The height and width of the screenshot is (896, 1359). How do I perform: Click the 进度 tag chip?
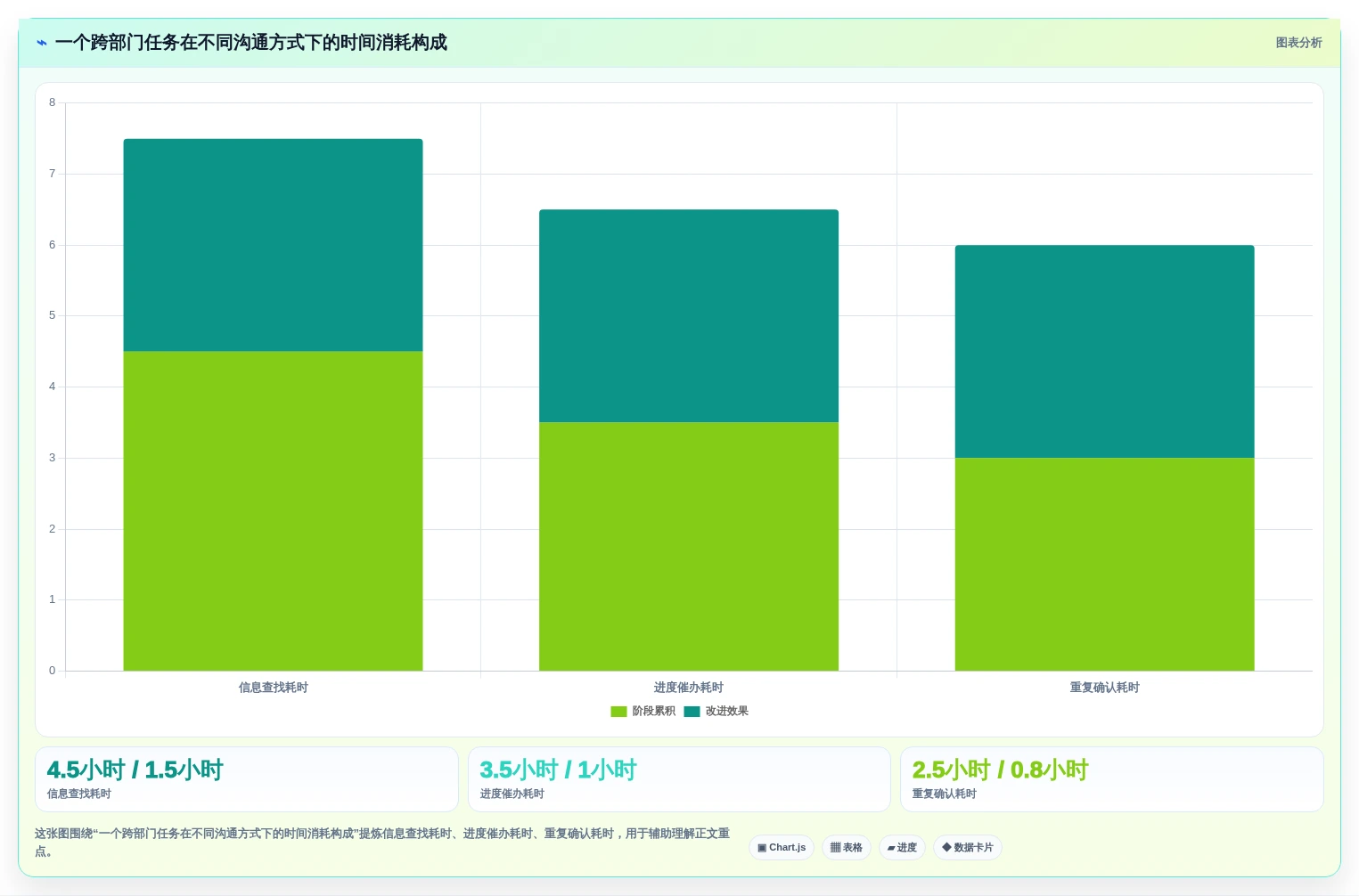[x=902, y=847]
